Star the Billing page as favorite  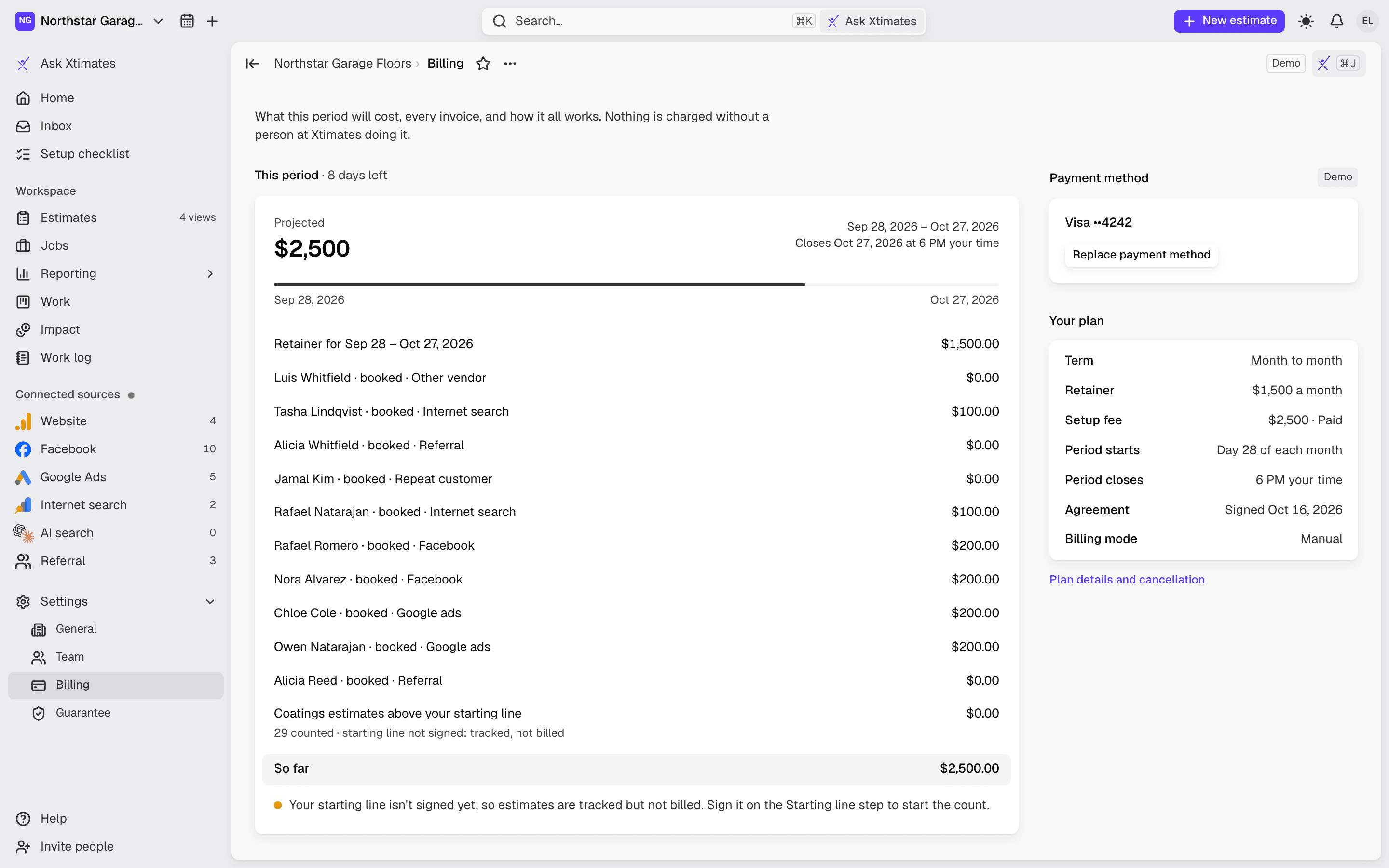483,64
